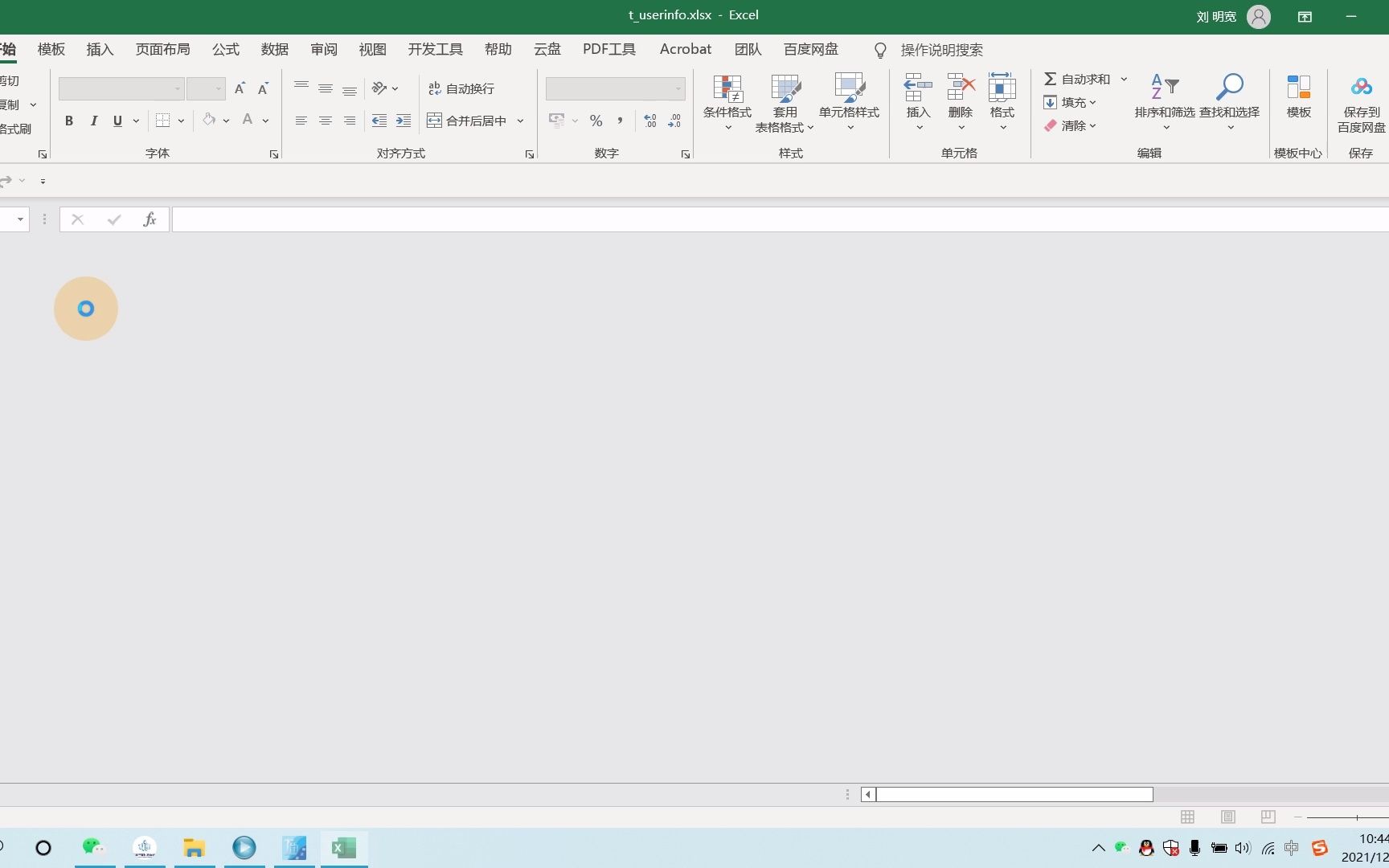This screenshot has width=1389, height=868.
Task: Open 填充 fill dropdown
Action: (1070, 102)
